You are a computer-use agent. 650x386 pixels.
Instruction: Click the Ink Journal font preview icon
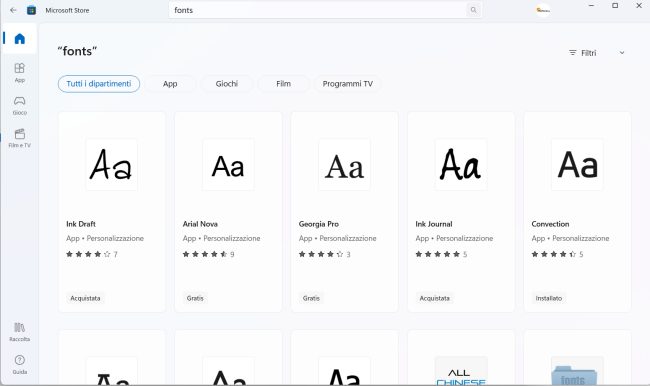(461, 165)
